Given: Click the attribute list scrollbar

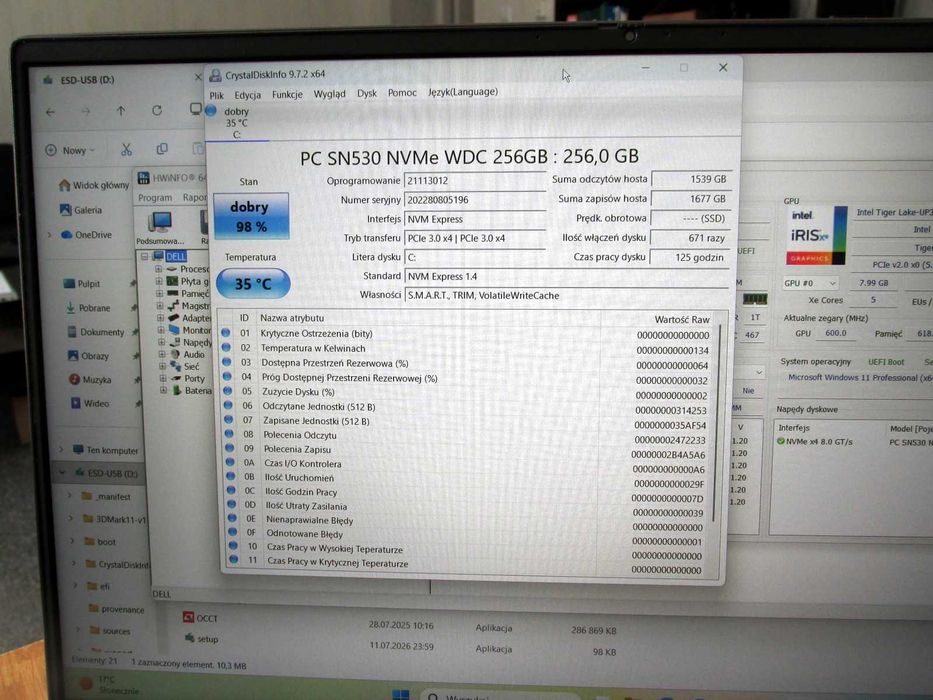Looking at the screenshot, I should (x=716, y=423).
